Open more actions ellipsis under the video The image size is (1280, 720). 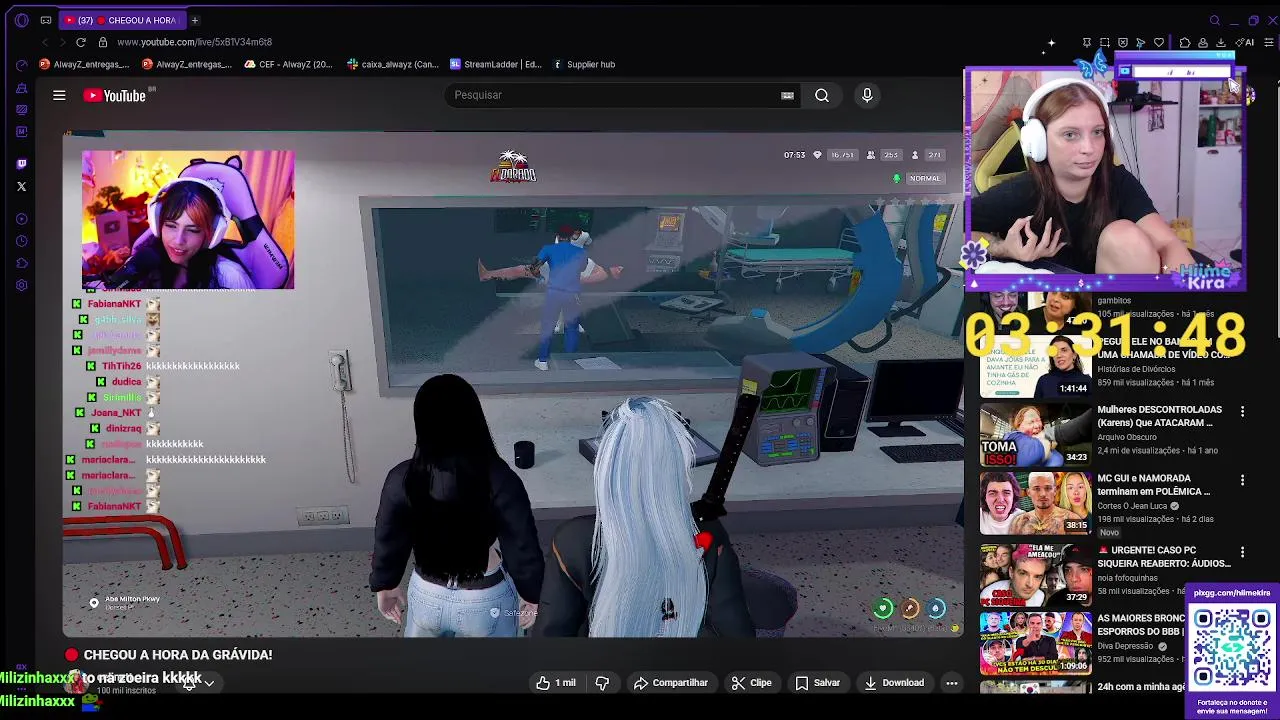click(952, 683)
